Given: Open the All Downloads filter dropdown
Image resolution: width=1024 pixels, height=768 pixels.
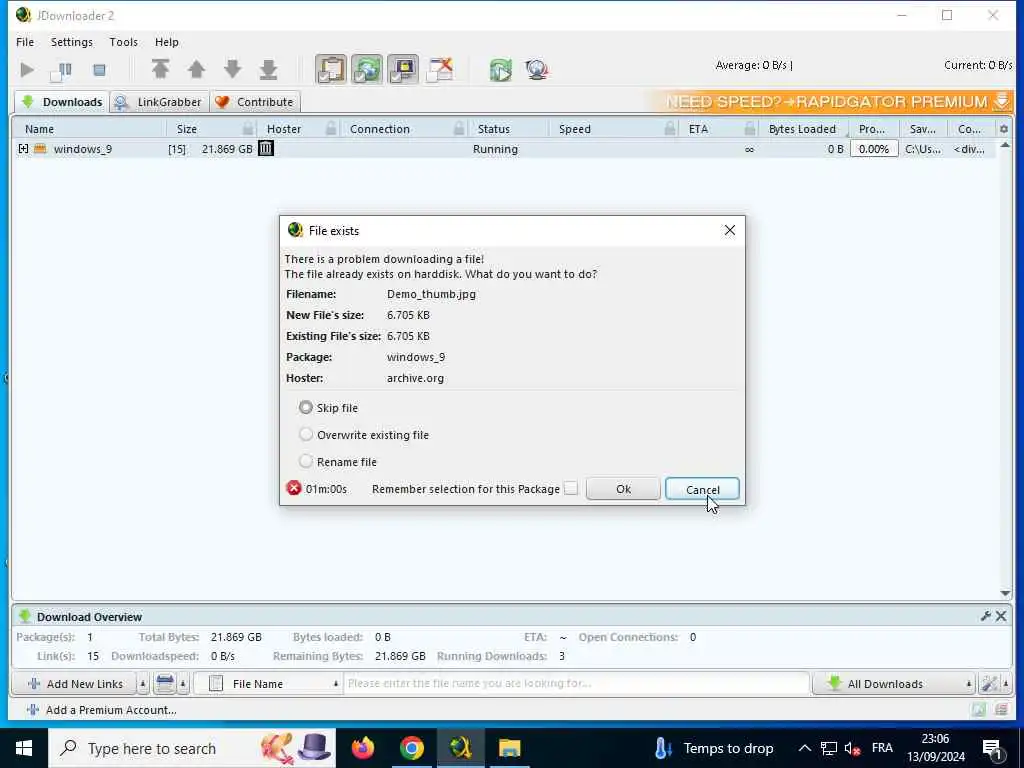Looking at the screenshot, I should [x=893, y=684].
